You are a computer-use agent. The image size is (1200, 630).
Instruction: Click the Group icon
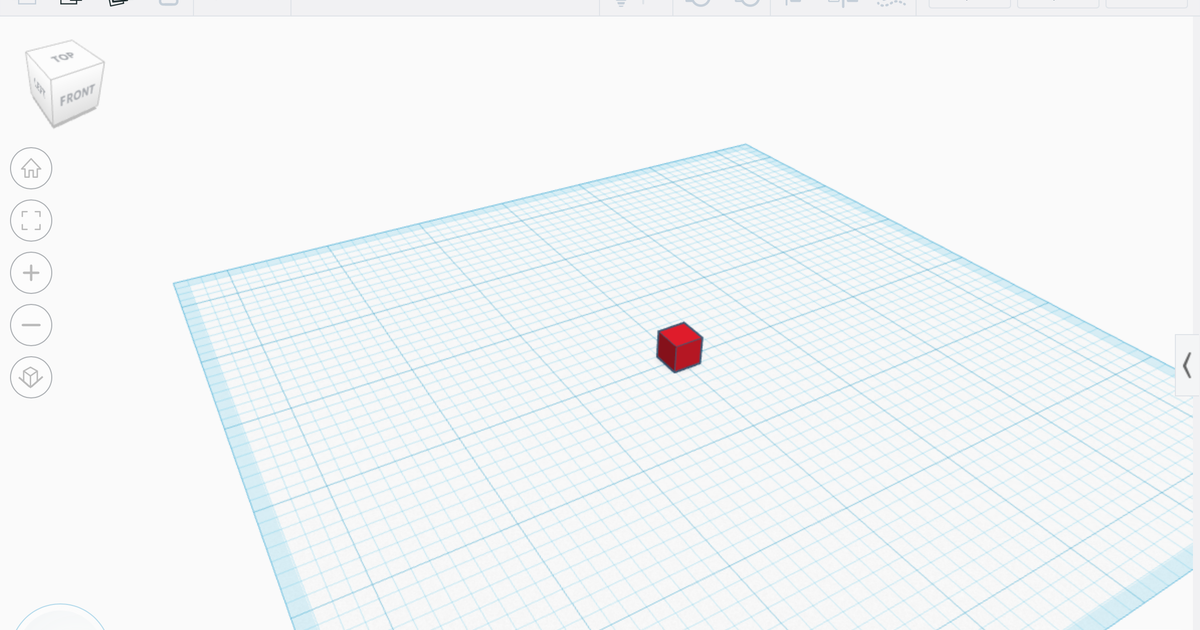click(700, 5)
